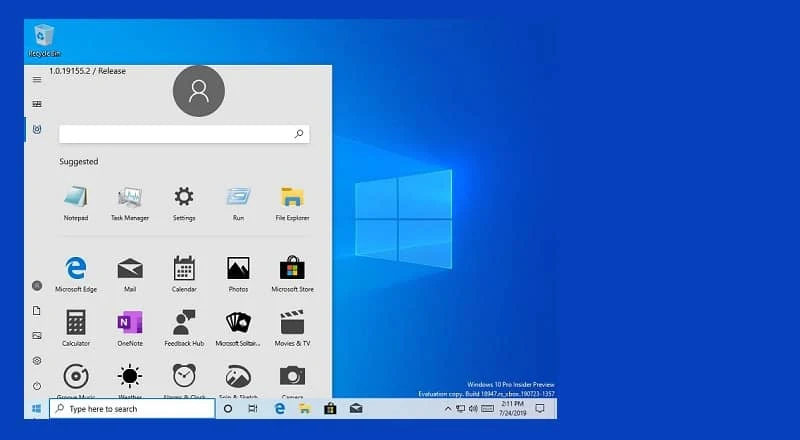Open Movies & TV app

292,328
